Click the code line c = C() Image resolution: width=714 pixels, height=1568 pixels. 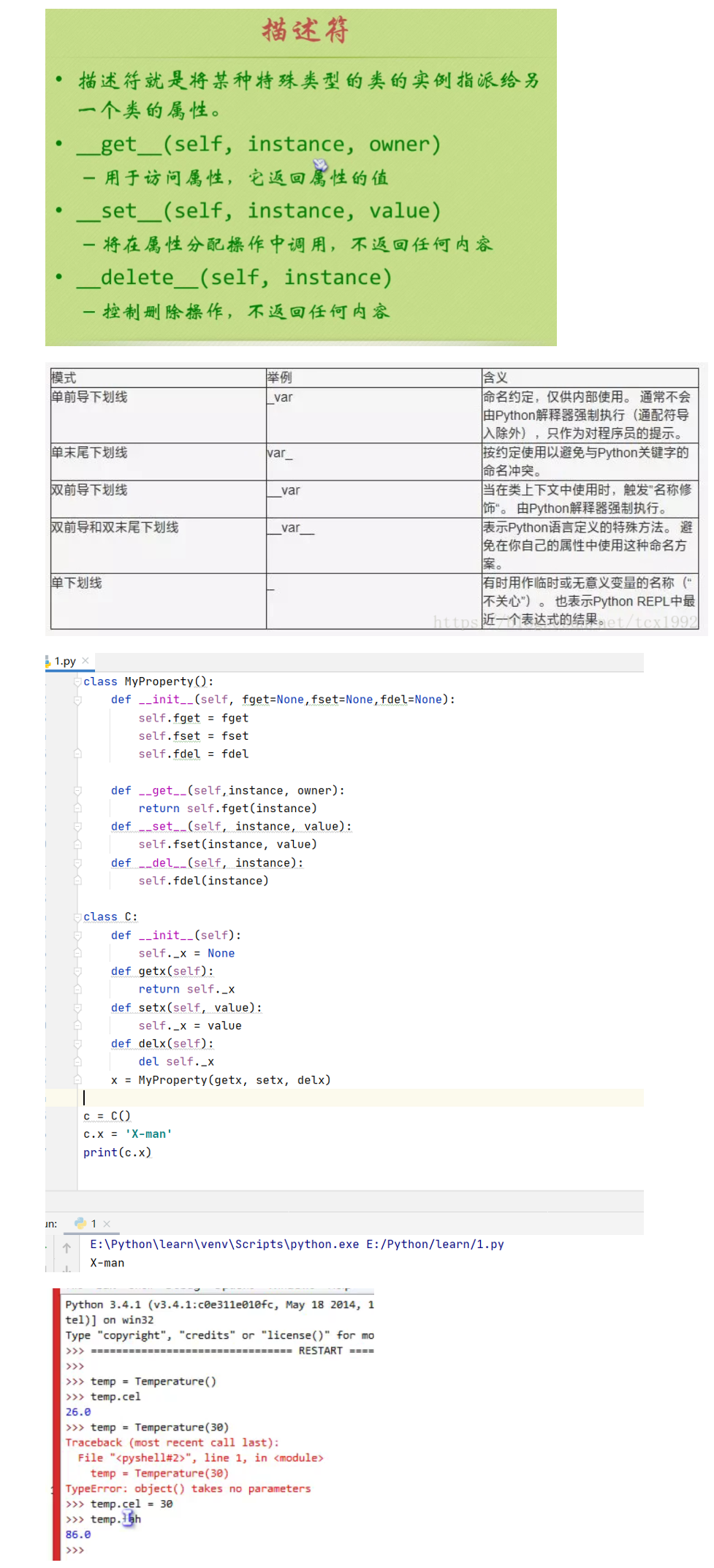point(107,1116)
